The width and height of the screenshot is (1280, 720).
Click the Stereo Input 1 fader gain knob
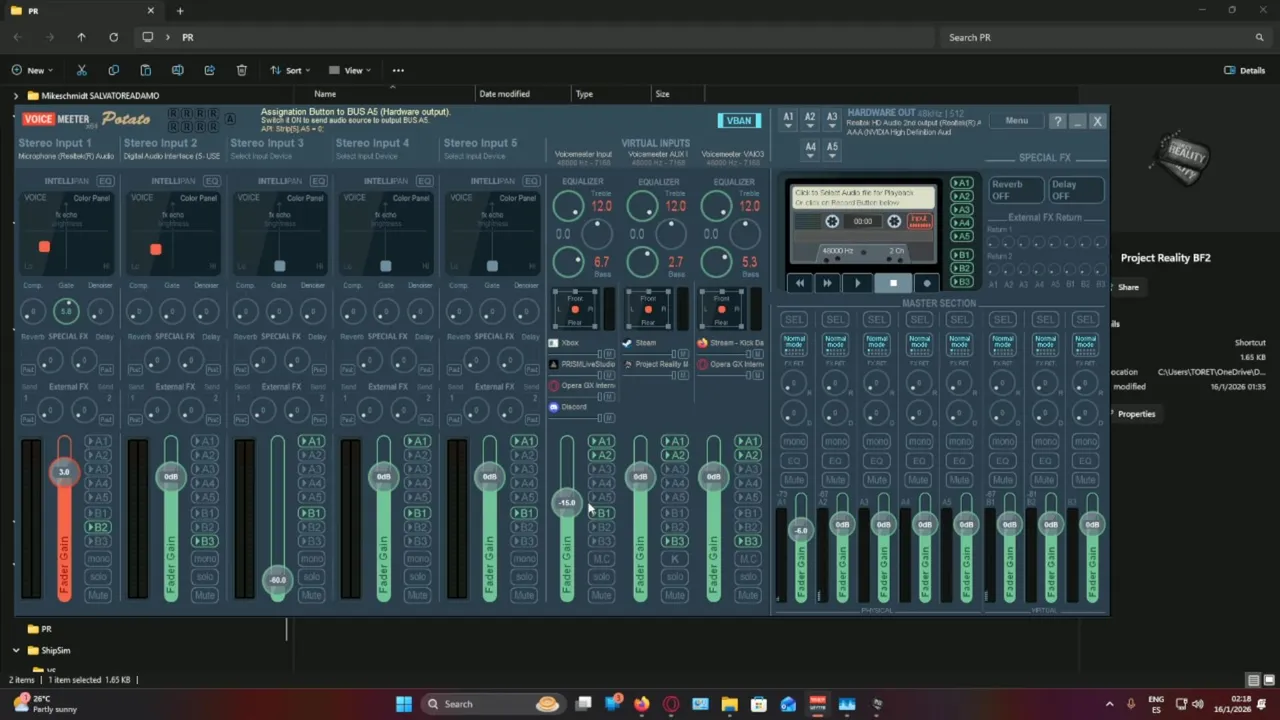tap(64, 472)
